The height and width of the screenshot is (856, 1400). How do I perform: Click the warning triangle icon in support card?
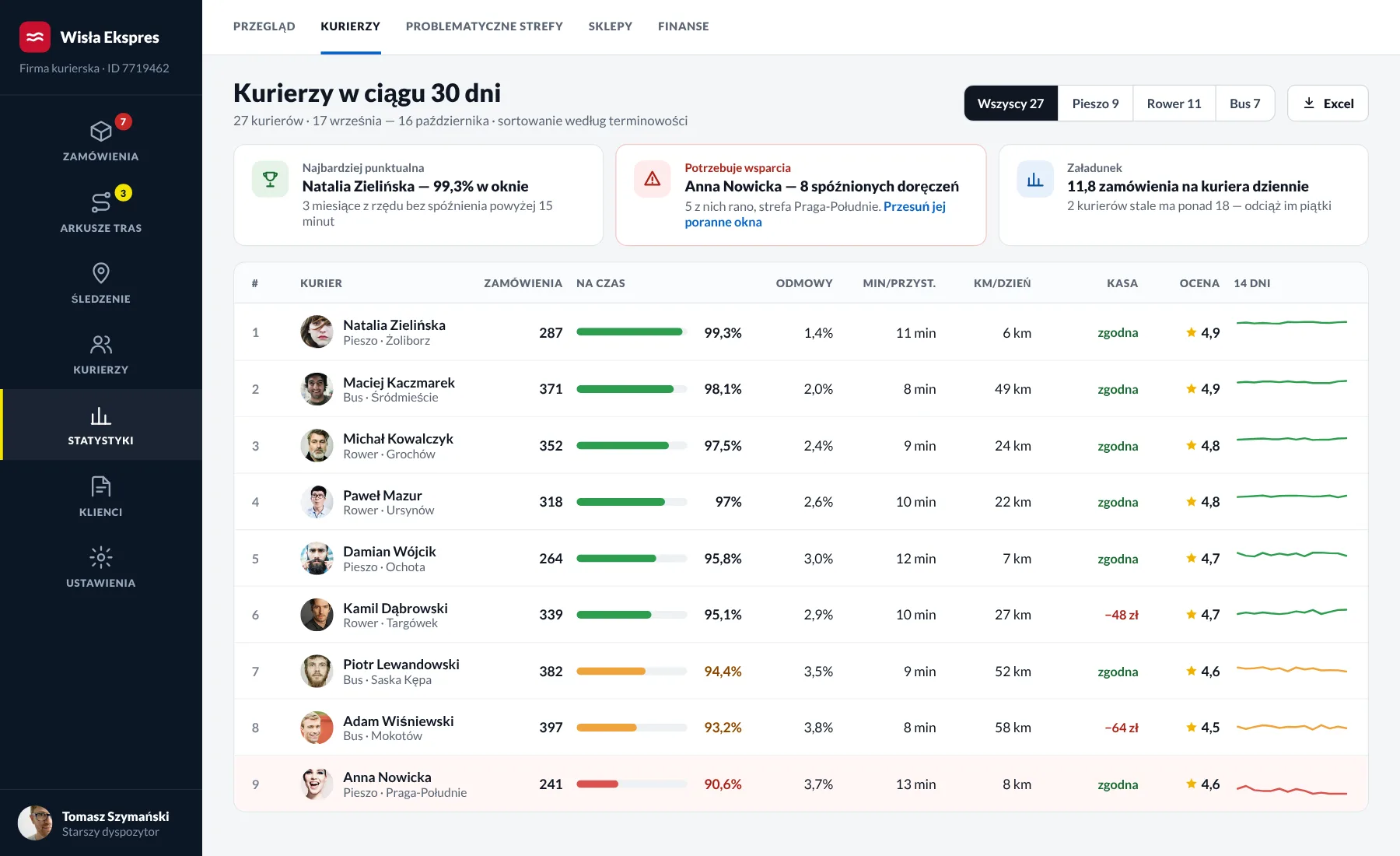pyautogui.click(x=653, y=179)
